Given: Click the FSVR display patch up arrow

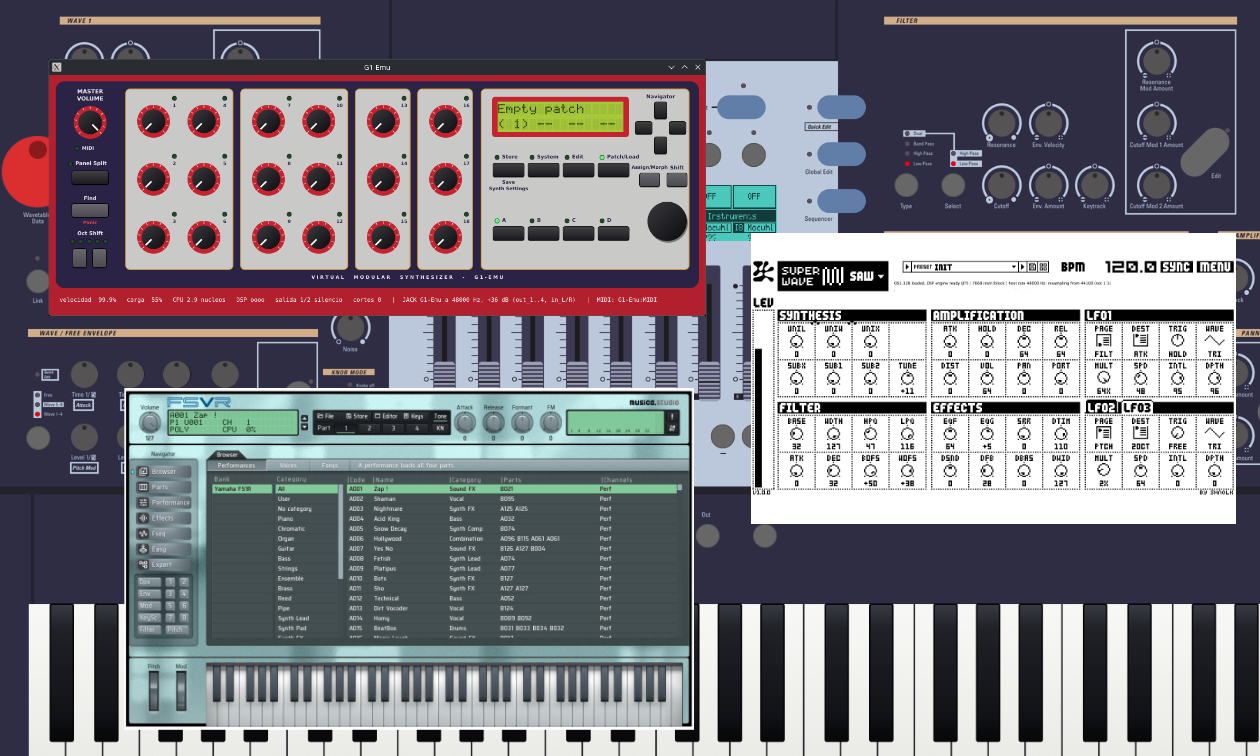Looking at the screenshot, I should [304, 416].
